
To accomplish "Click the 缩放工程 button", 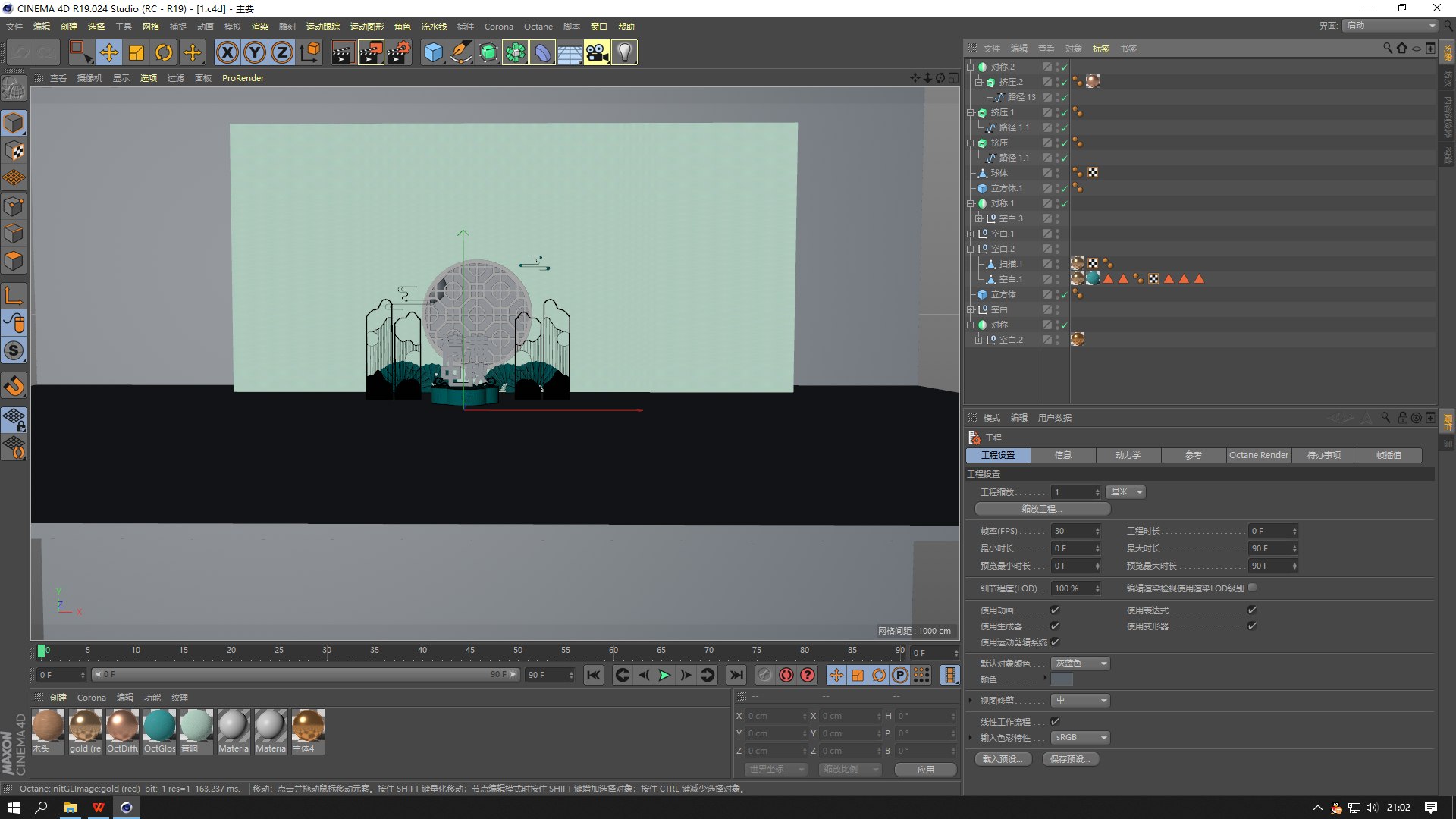I will click(x=1042, y=509).
